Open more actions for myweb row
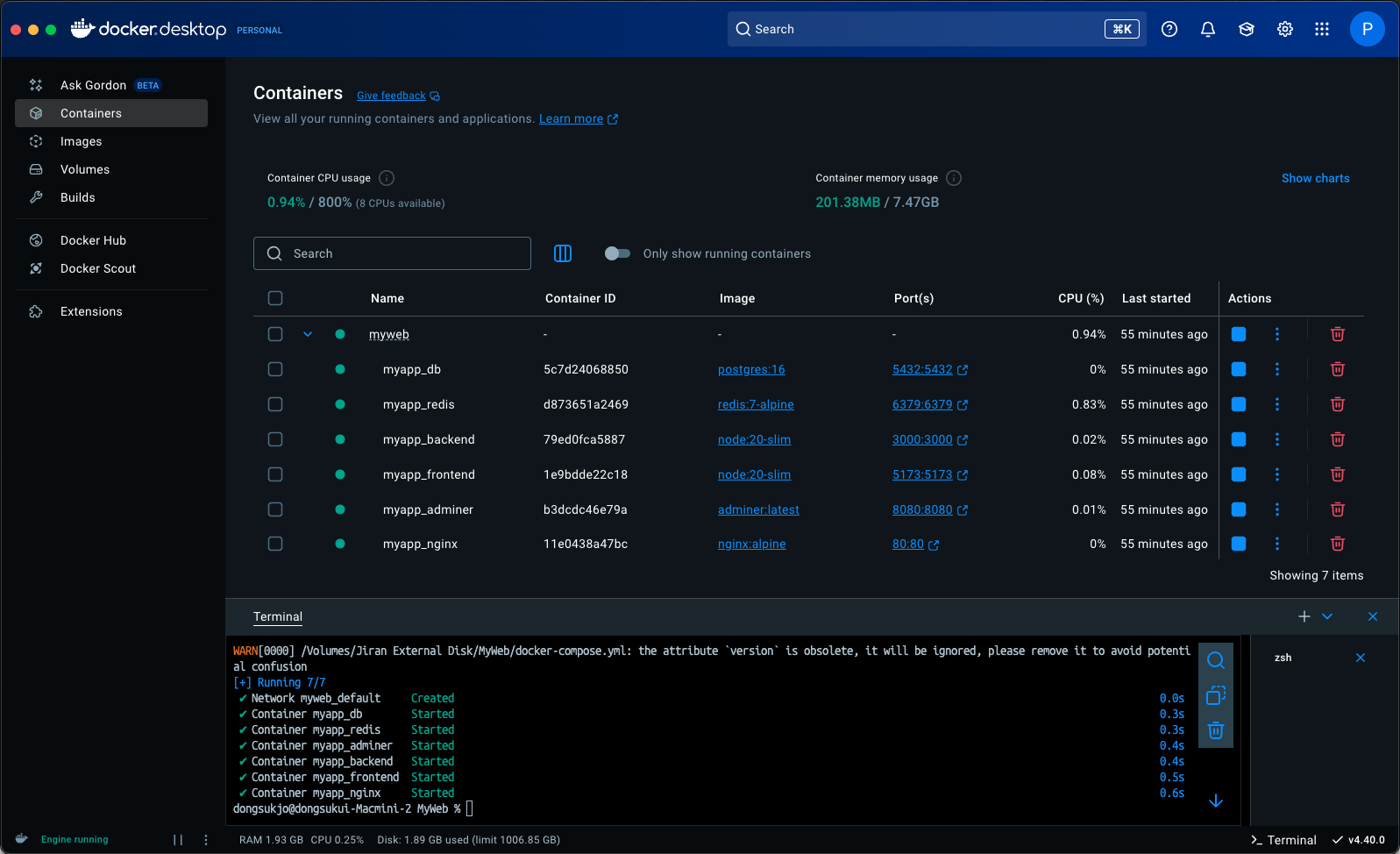This screenshot has height=854, width=1400. (x=1277, y=334)
